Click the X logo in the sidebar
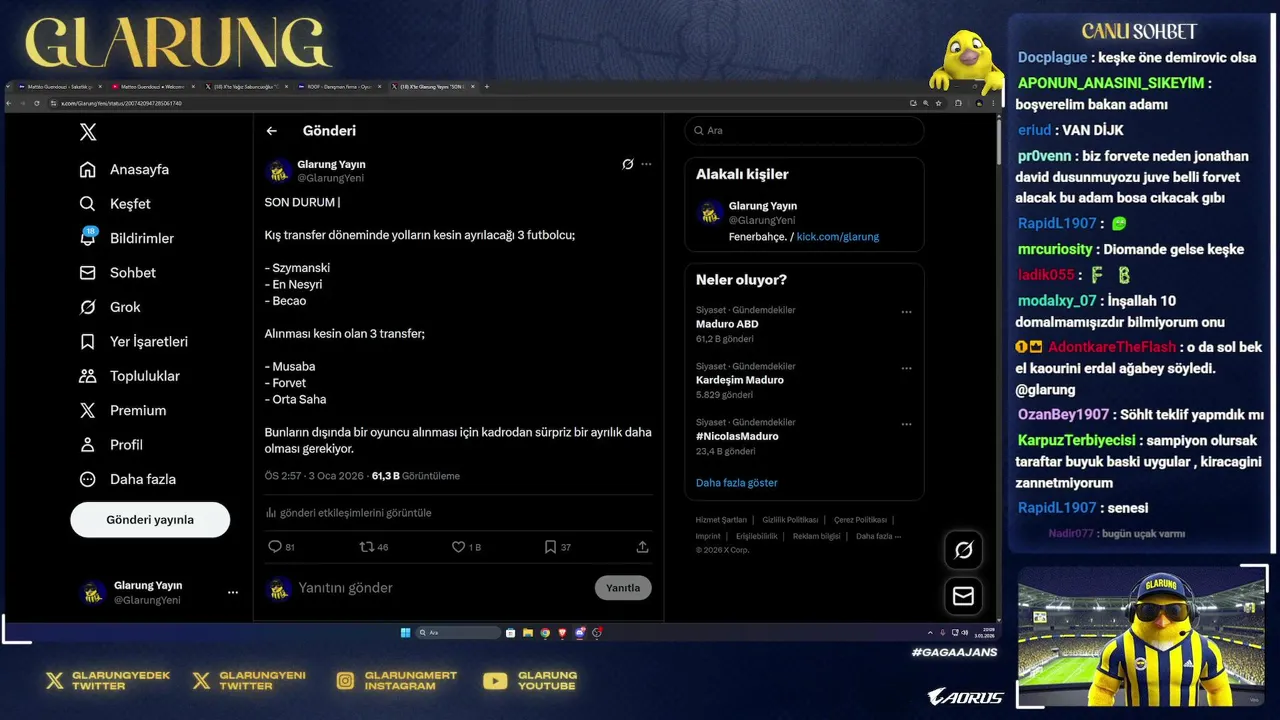This screenshot has height=720, width=1280. pos(88,132)
